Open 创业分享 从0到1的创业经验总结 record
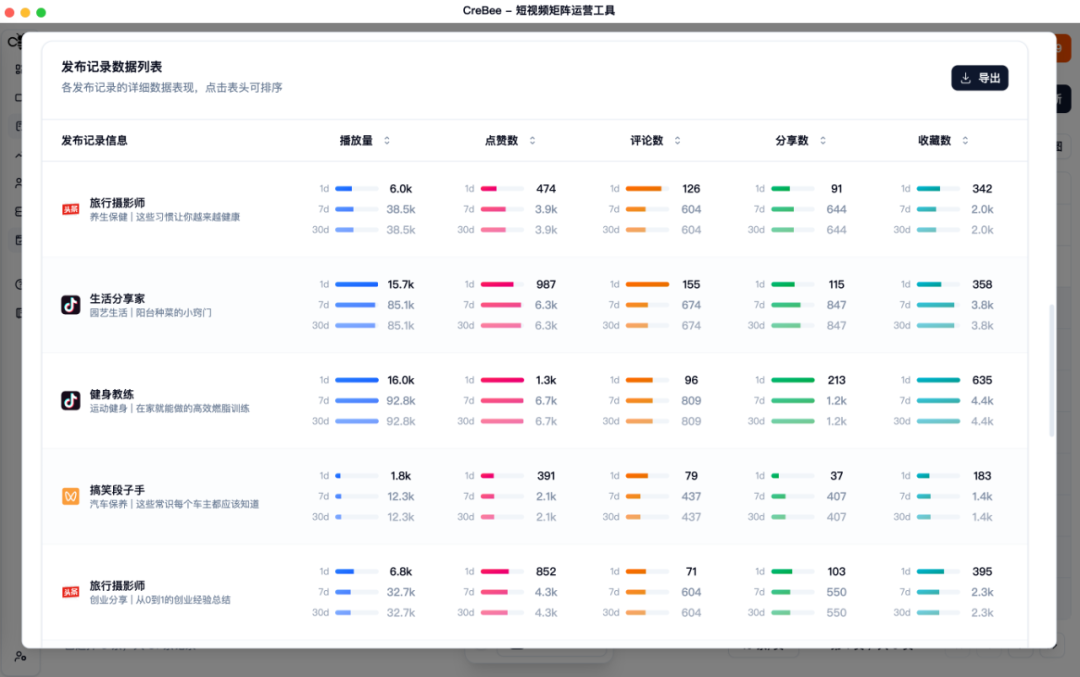1080x677 pixels. [160, 600]
